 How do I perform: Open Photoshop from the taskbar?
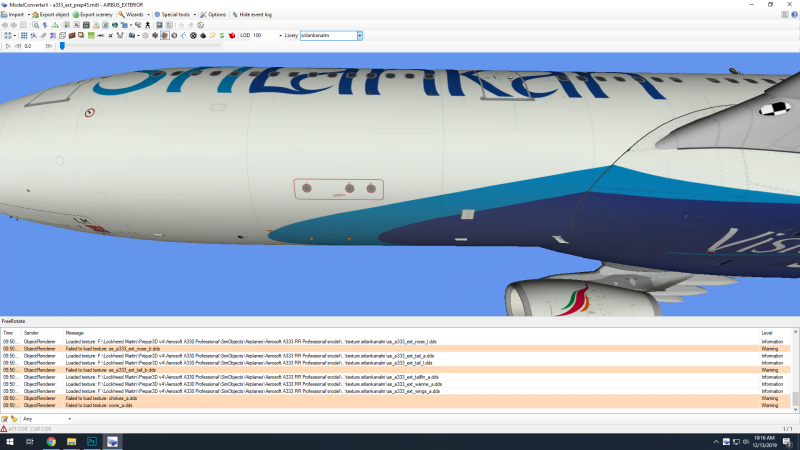92,442
